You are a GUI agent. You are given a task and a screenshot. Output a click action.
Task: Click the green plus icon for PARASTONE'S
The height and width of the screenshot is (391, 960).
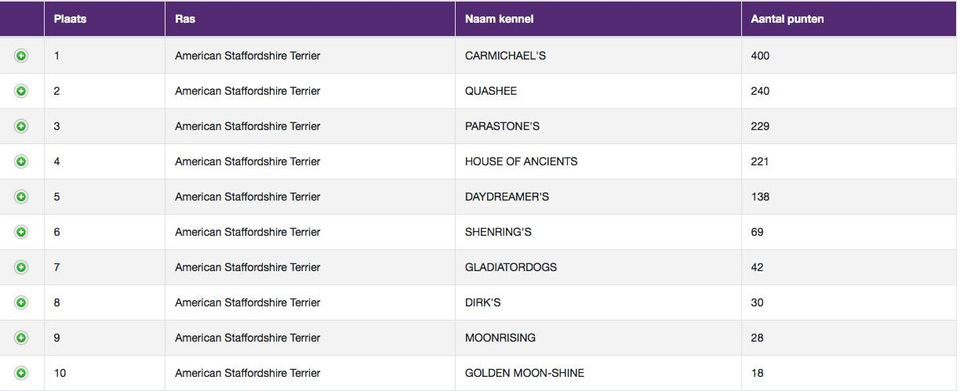point(21,127)
